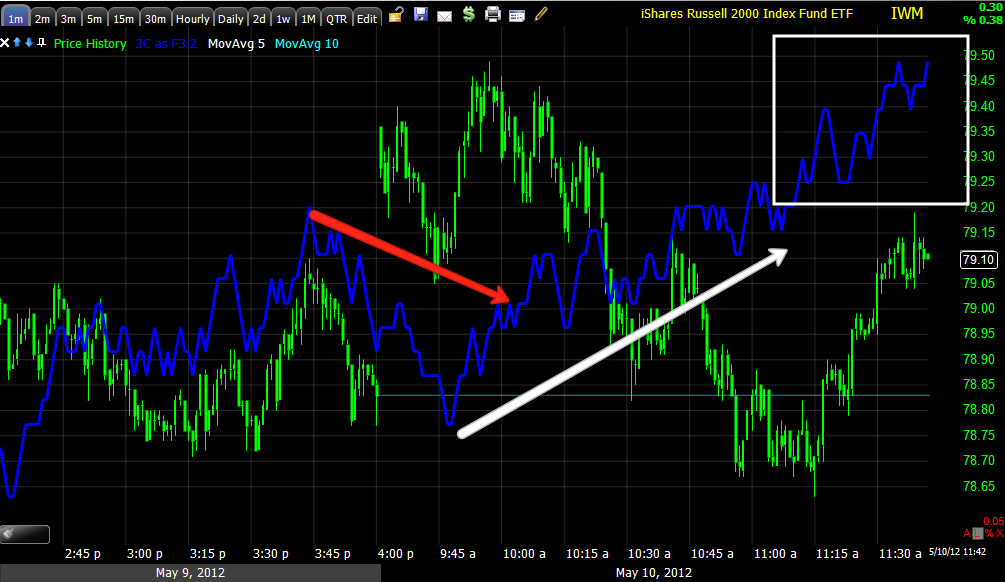Screen dimensions: 1005x582
Task: Select the 1m timeframe tab
Action: 15,18
